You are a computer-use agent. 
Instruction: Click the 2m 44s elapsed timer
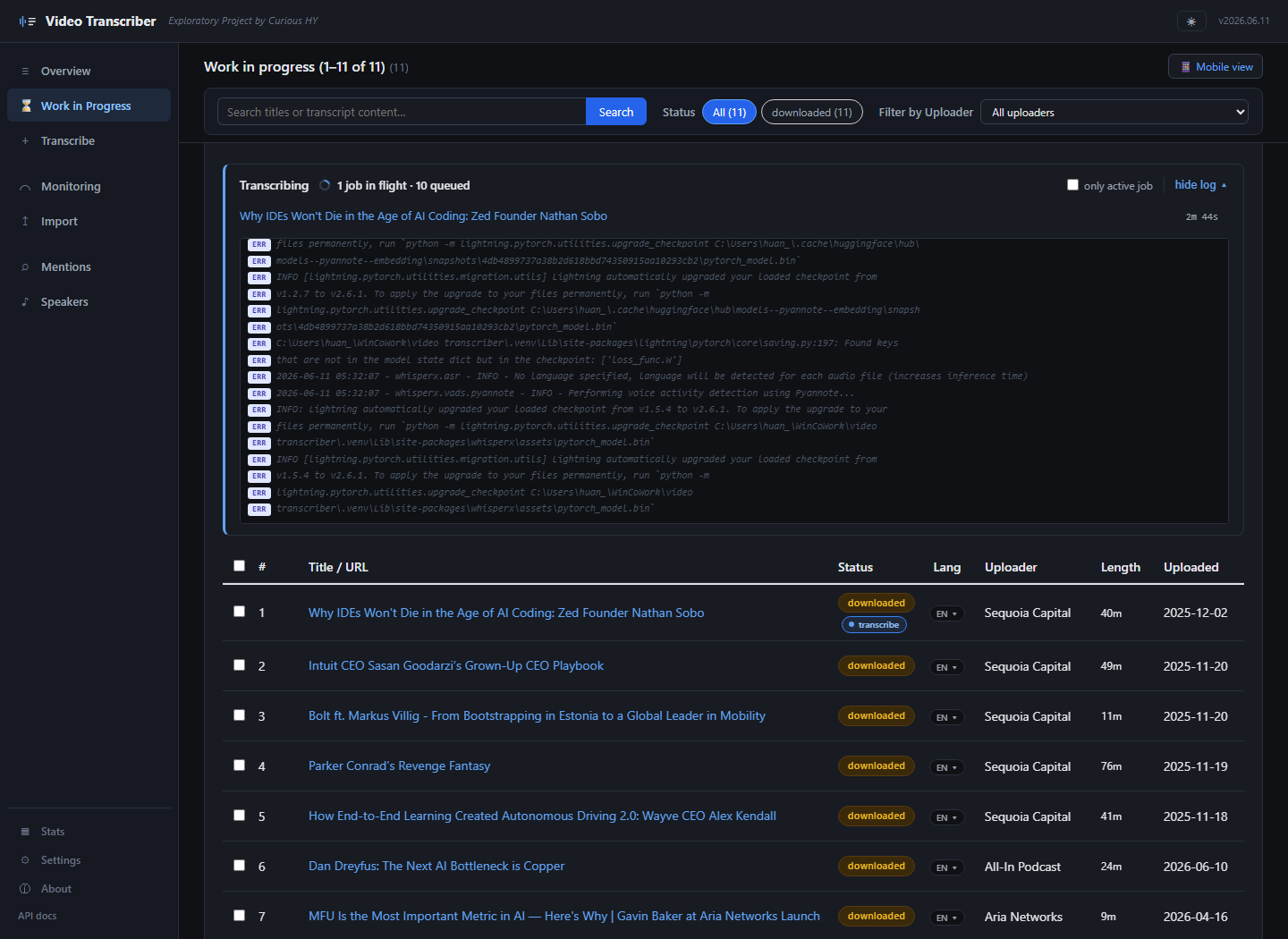click(1201, 216)
